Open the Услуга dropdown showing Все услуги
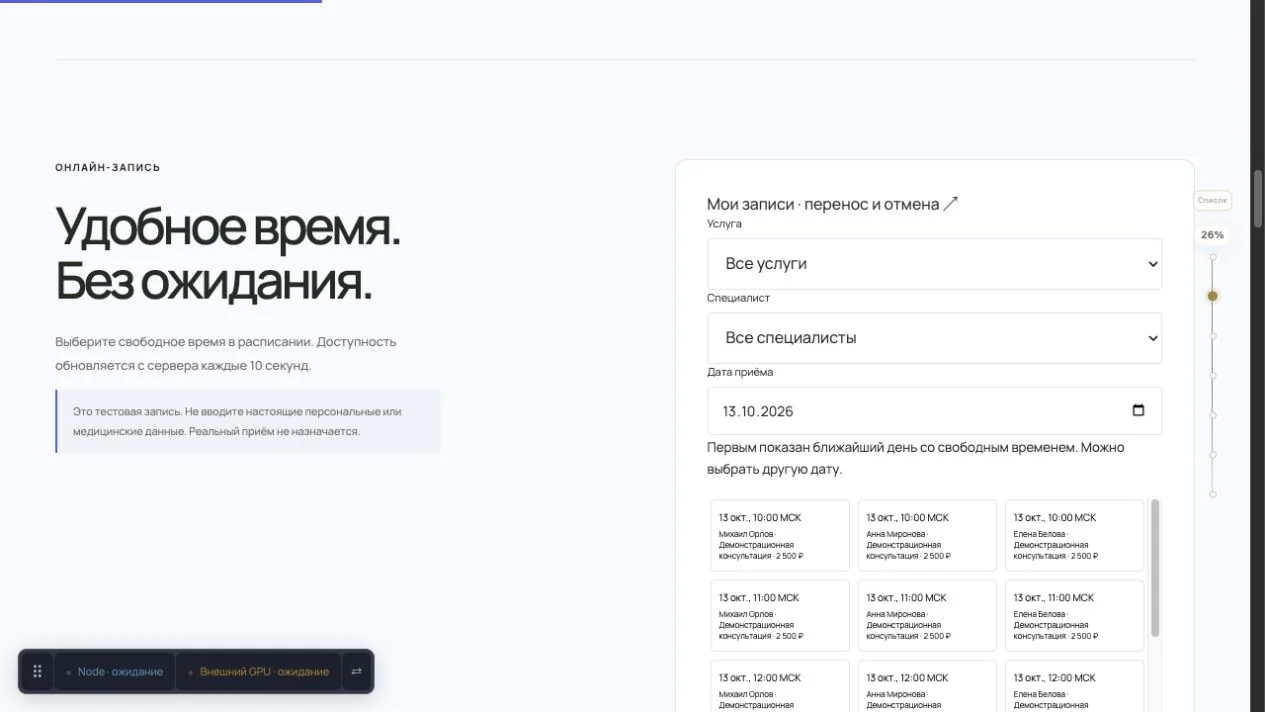 934,264
